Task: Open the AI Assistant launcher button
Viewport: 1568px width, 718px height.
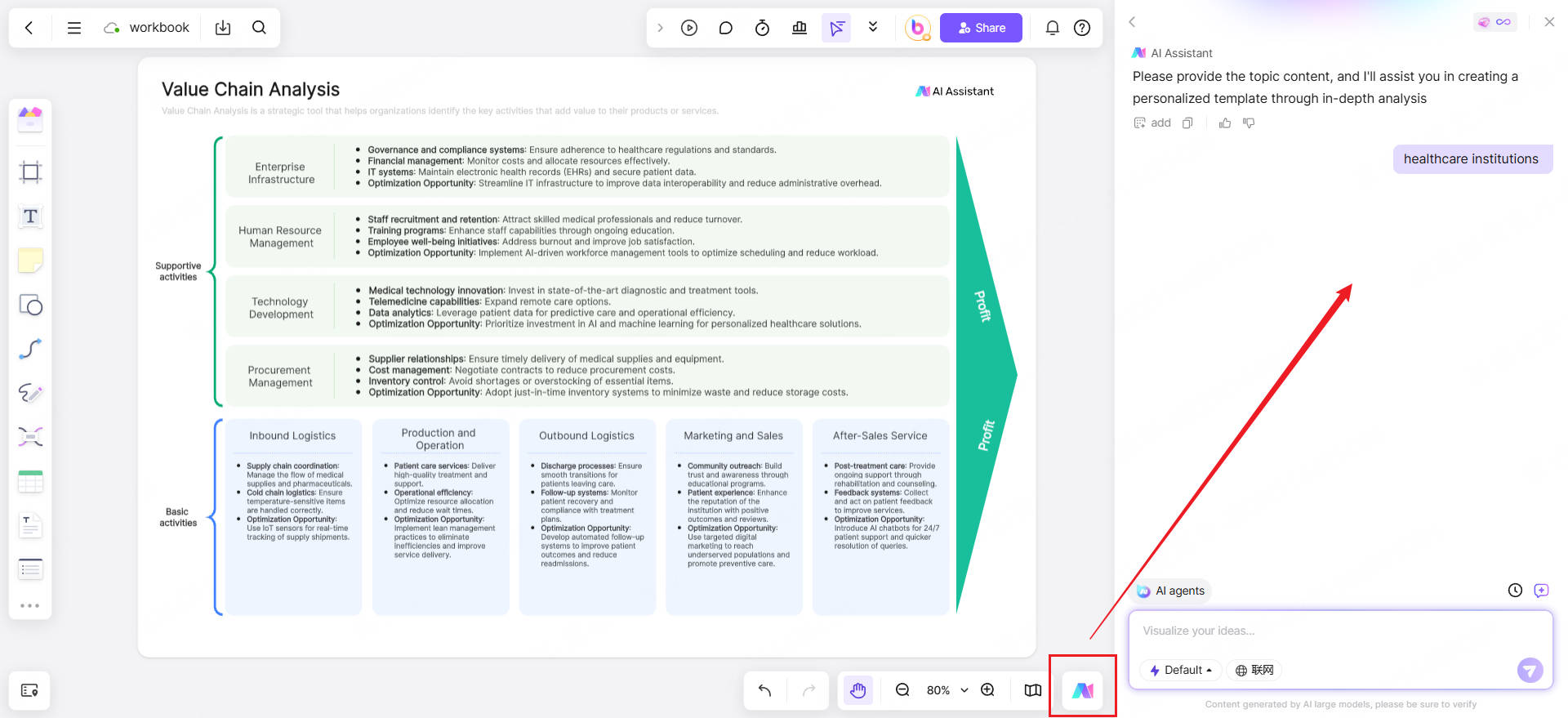Action: (1083, 690)
